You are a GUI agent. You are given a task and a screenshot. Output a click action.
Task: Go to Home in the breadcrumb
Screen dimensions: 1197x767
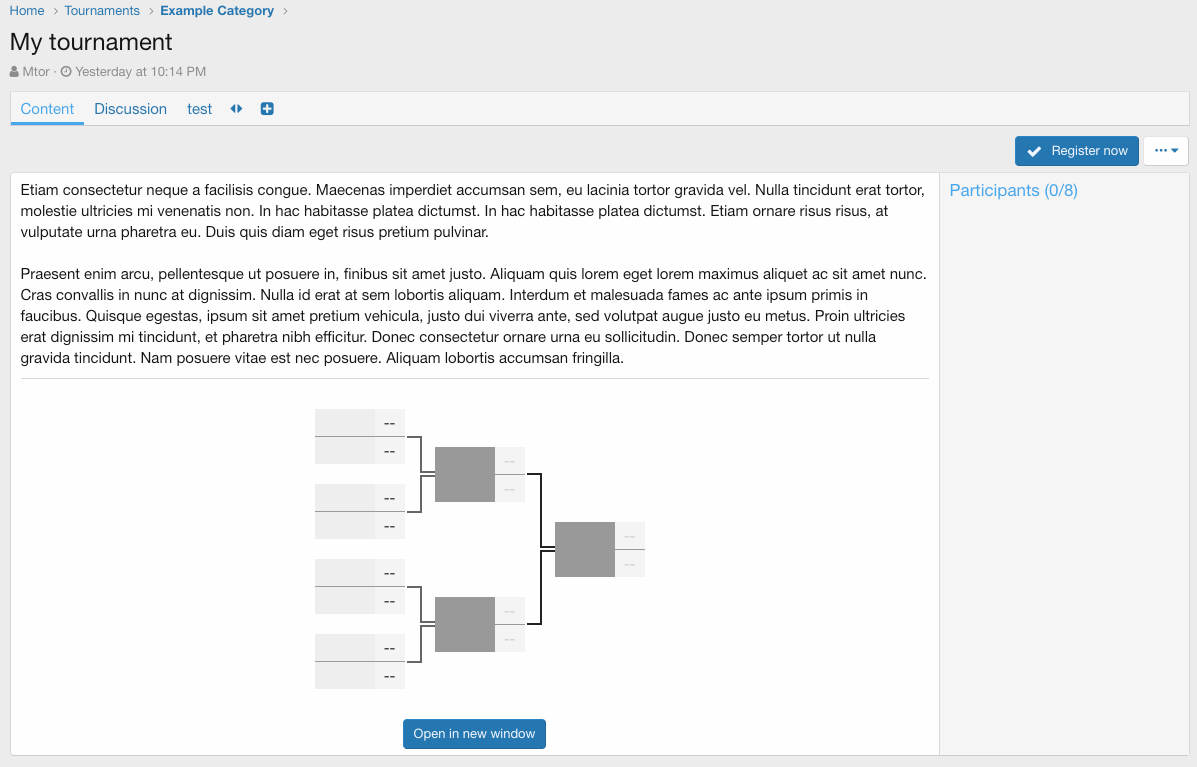[x=27, y=11]
